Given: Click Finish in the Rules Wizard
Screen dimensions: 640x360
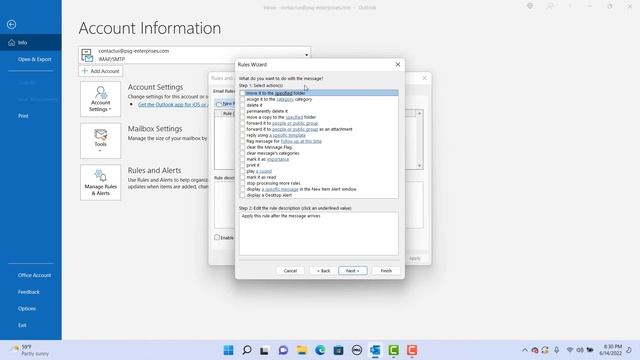Looking at the screenshot, I should (x=386, y=271).
